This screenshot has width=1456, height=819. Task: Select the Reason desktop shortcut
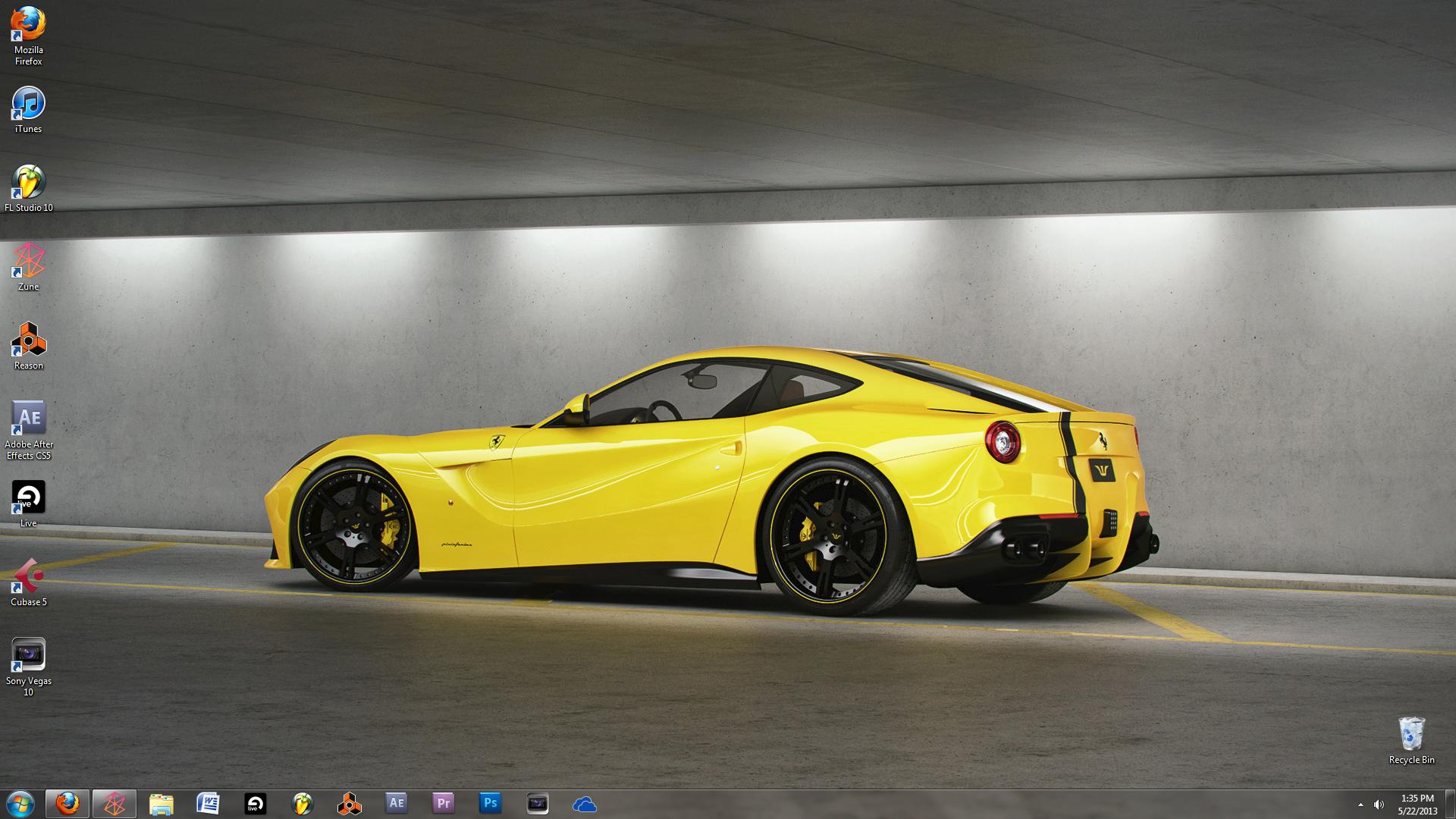pos(29,346)
